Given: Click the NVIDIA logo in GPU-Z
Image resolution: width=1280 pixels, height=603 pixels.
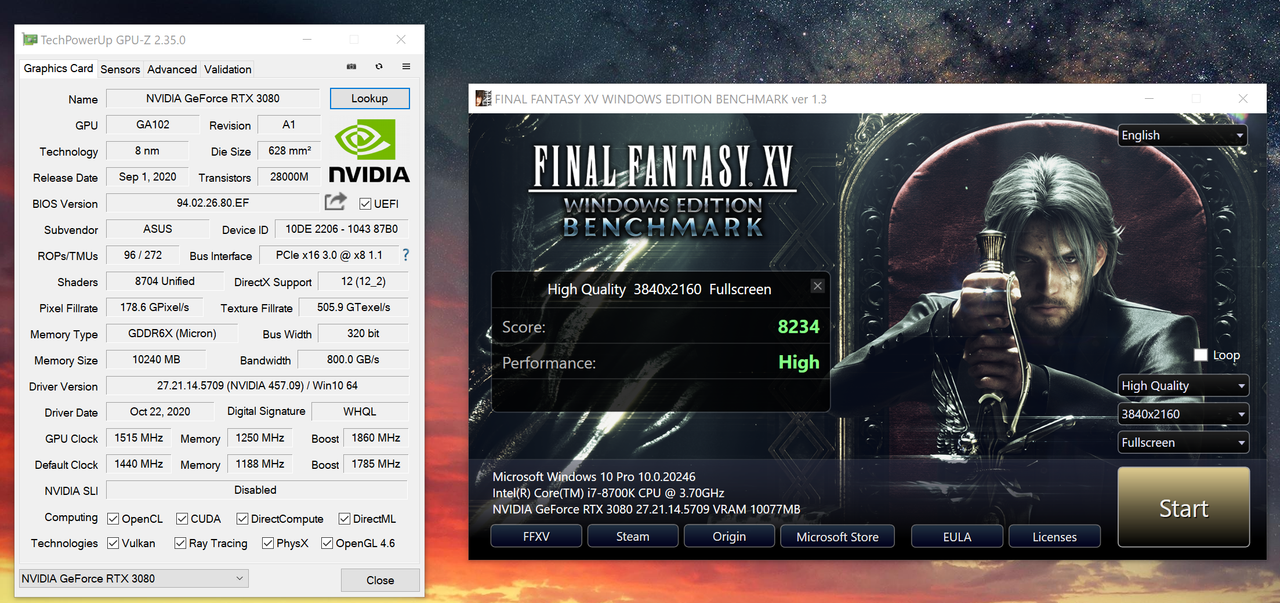Looking at the screenshot, I should [x=369, y=151].
